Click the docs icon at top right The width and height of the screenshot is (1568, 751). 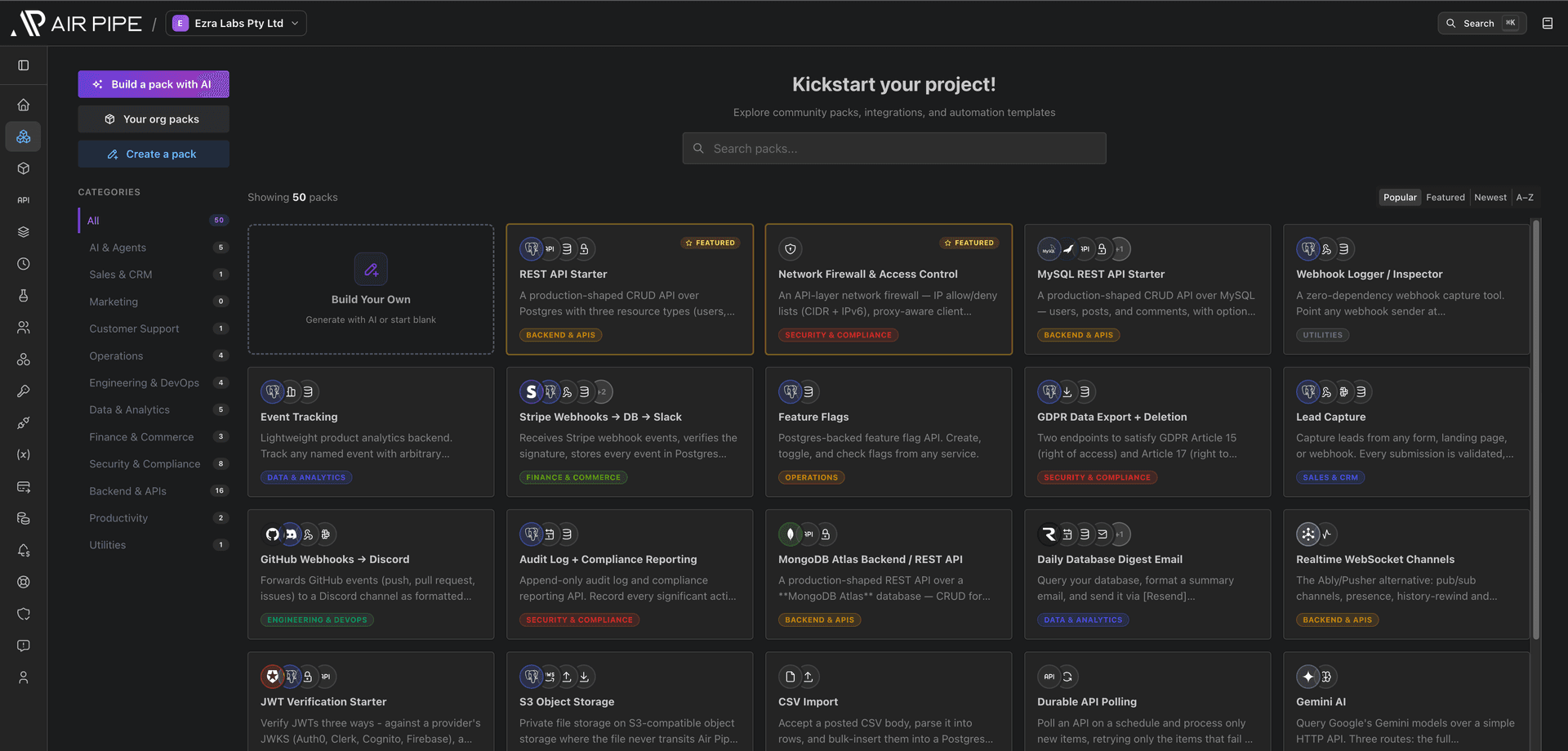(x=1547, y=23)
